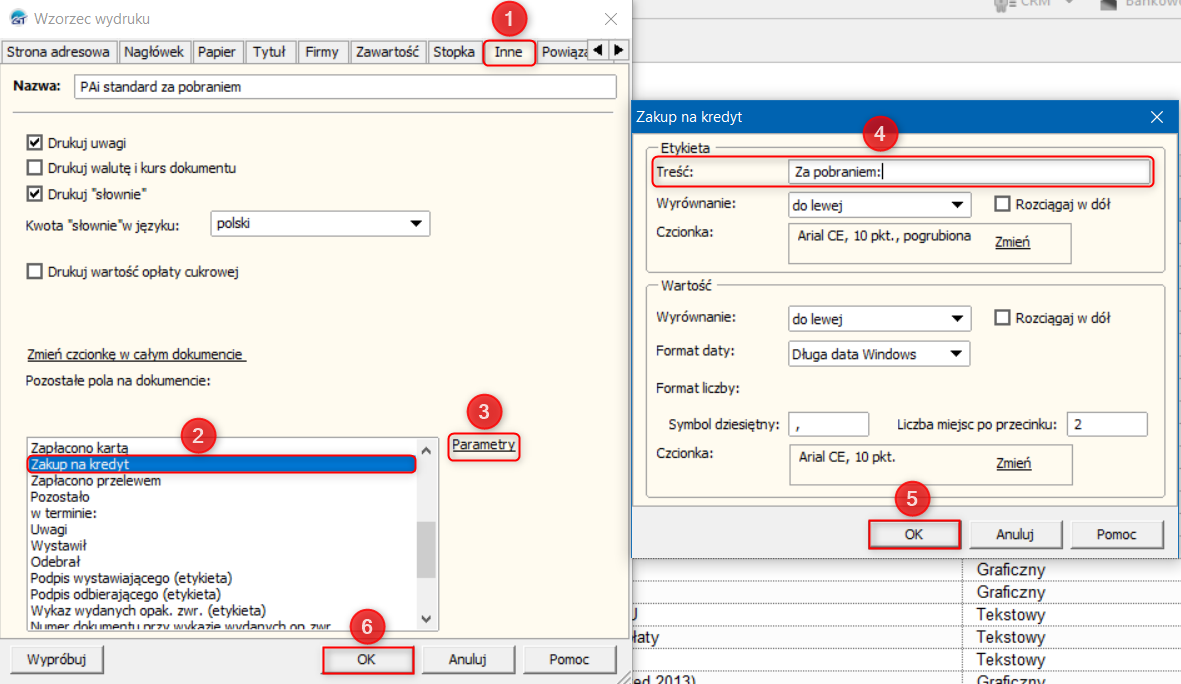
Task: Toggle the Drukuj "słownie" checkbox
Action: click(35, 194)
